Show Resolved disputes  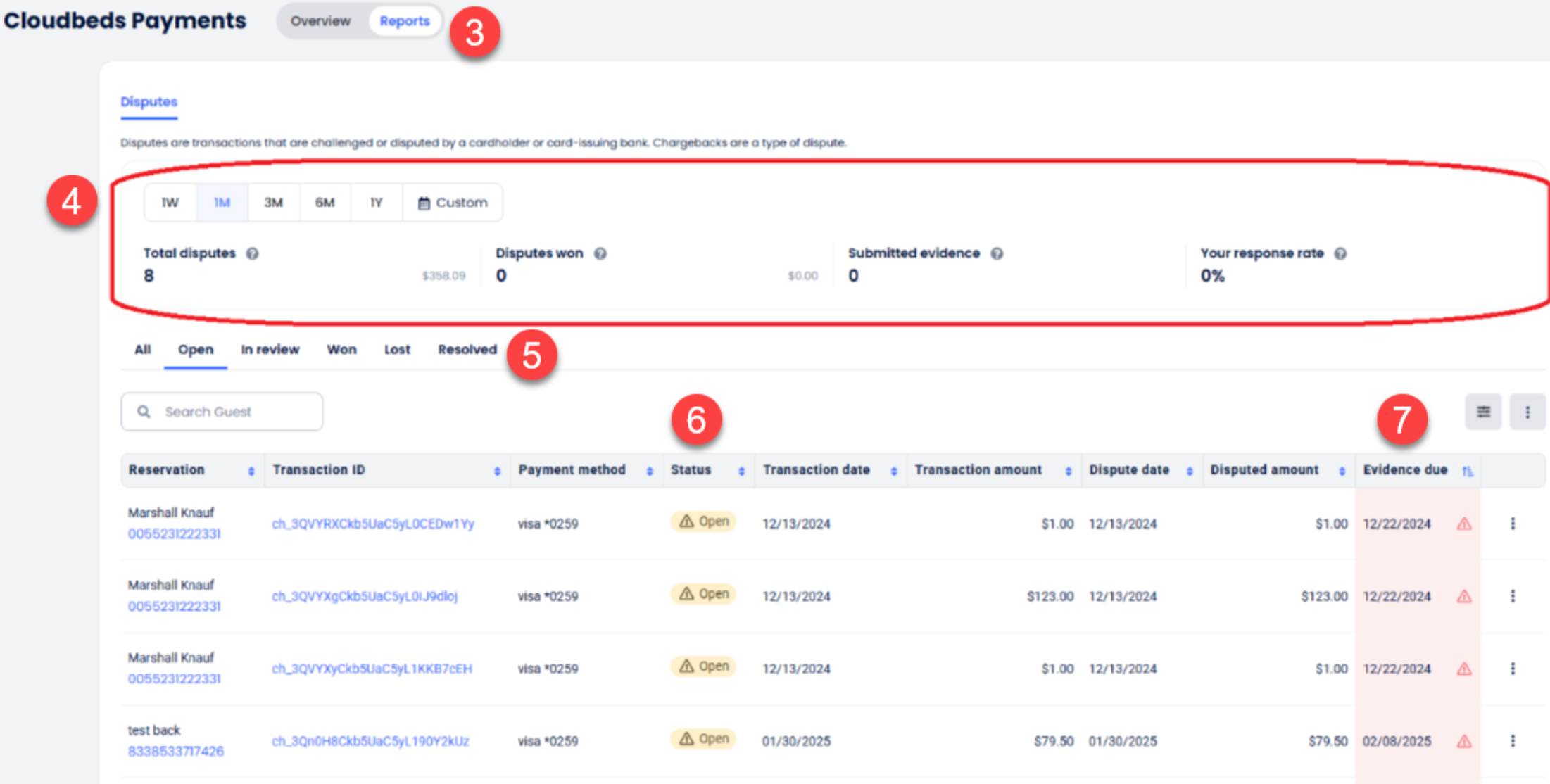tap(467, 350)
